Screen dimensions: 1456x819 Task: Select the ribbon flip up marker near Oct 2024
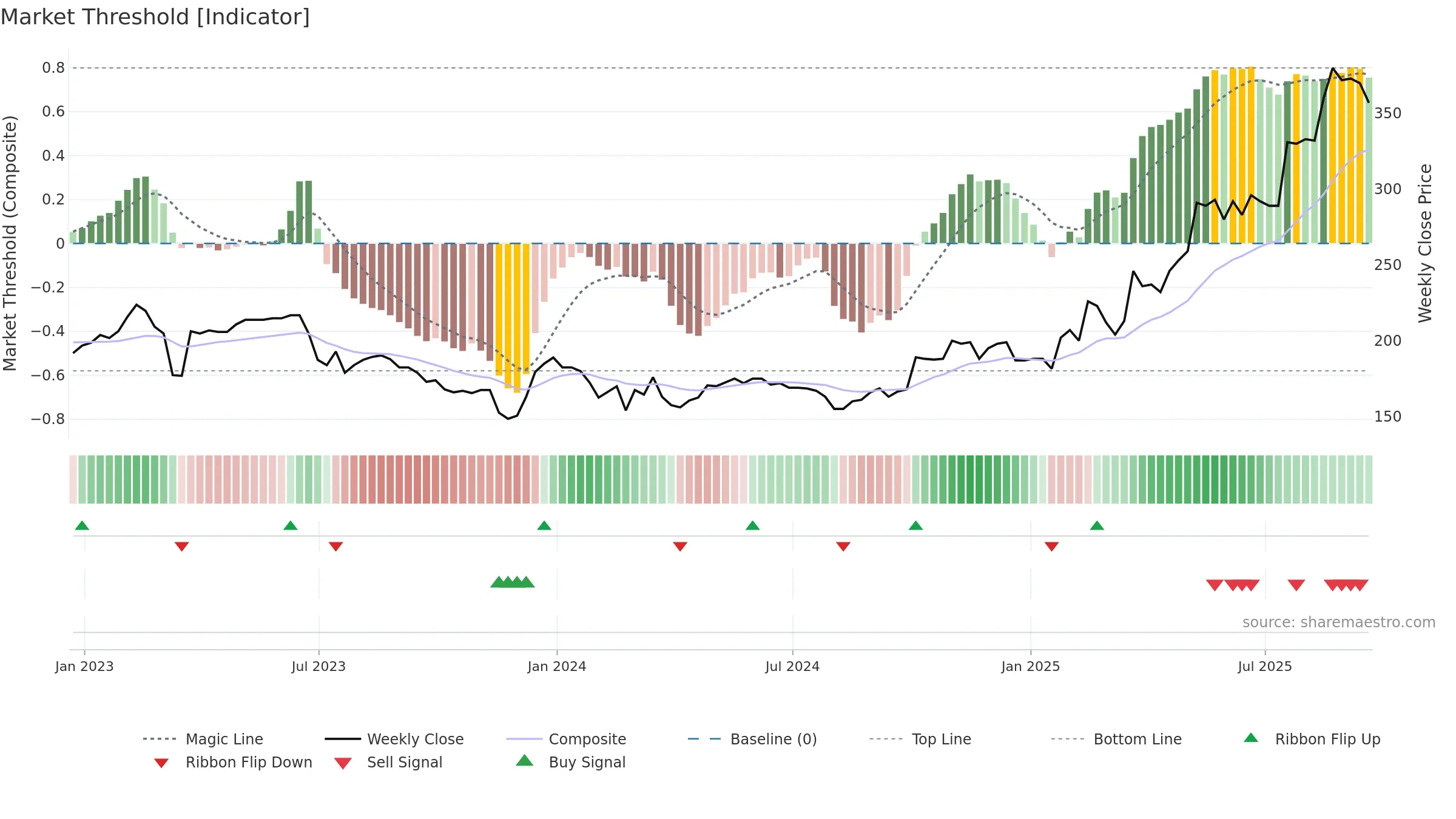916,525
